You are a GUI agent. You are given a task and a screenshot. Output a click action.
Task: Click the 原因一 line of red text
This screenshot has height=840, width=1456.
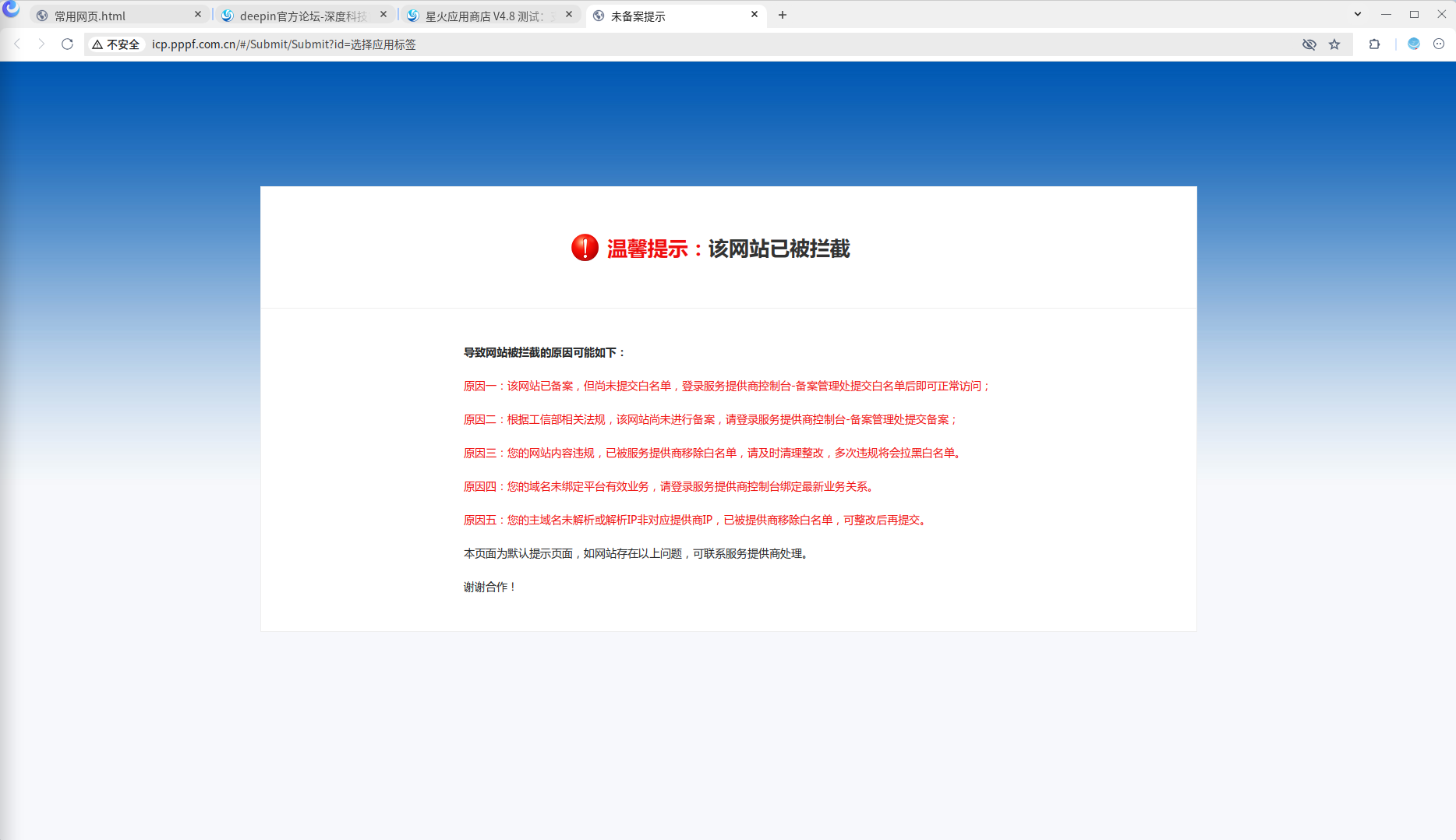(727, 386)
